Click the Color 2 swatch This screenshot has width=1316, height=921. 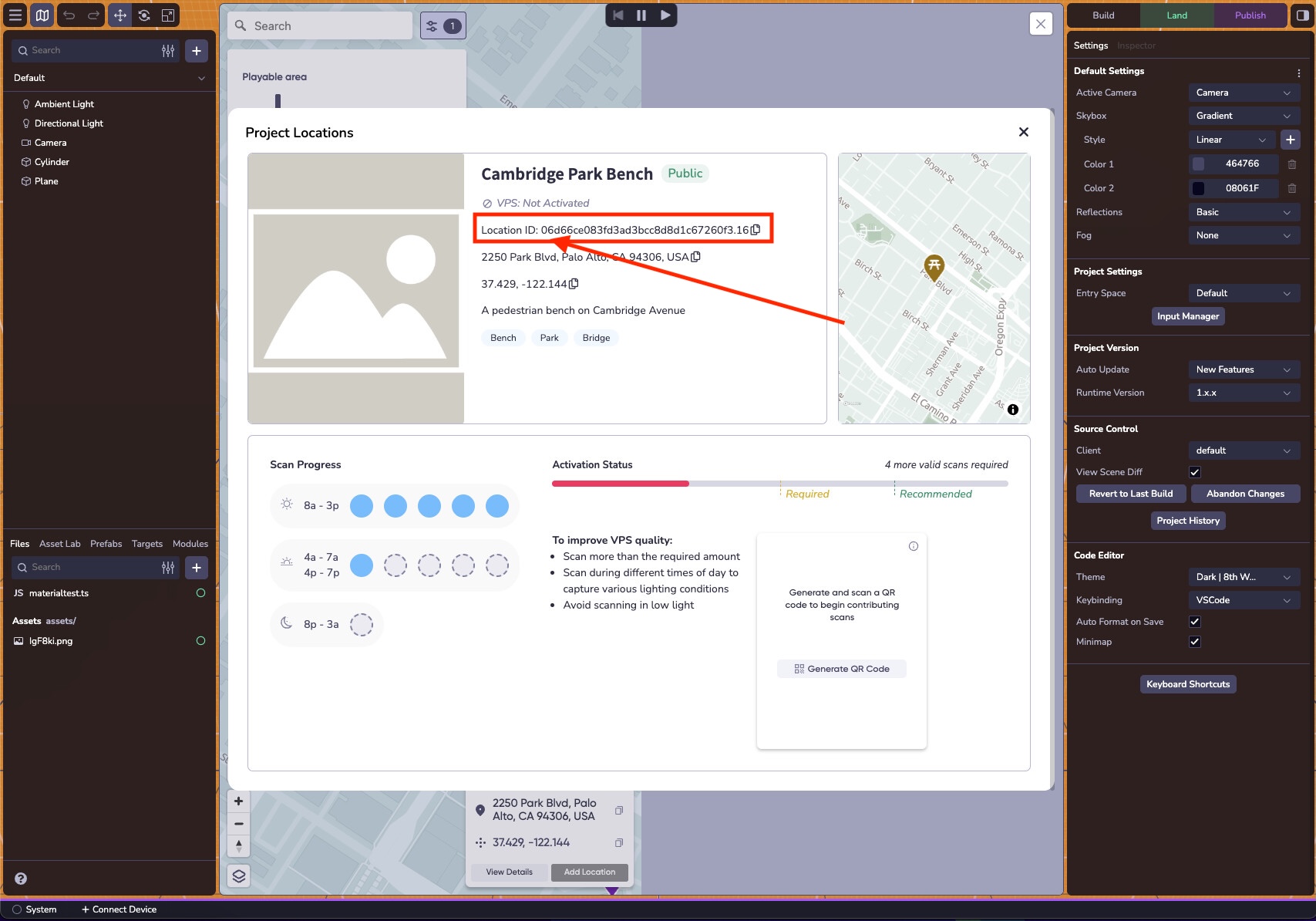pos(1198,188)
